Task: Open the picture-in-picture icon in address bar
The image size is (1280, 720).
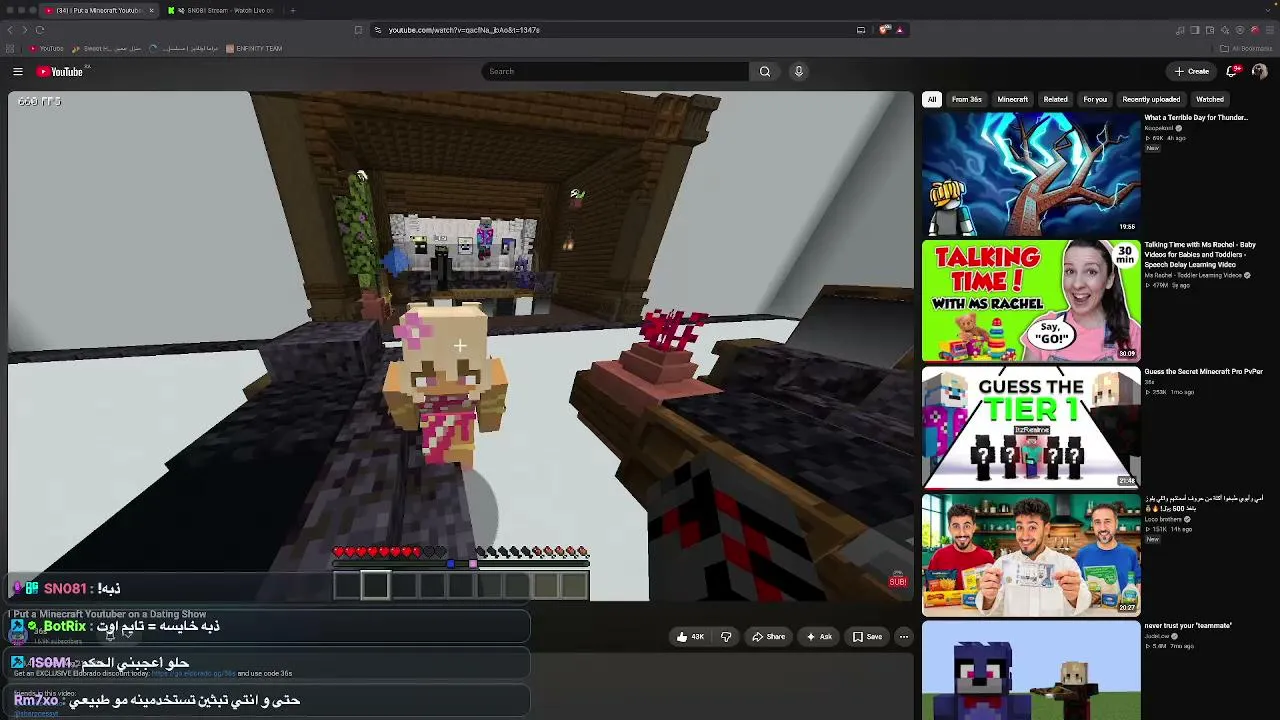Action: pos(861,30)
